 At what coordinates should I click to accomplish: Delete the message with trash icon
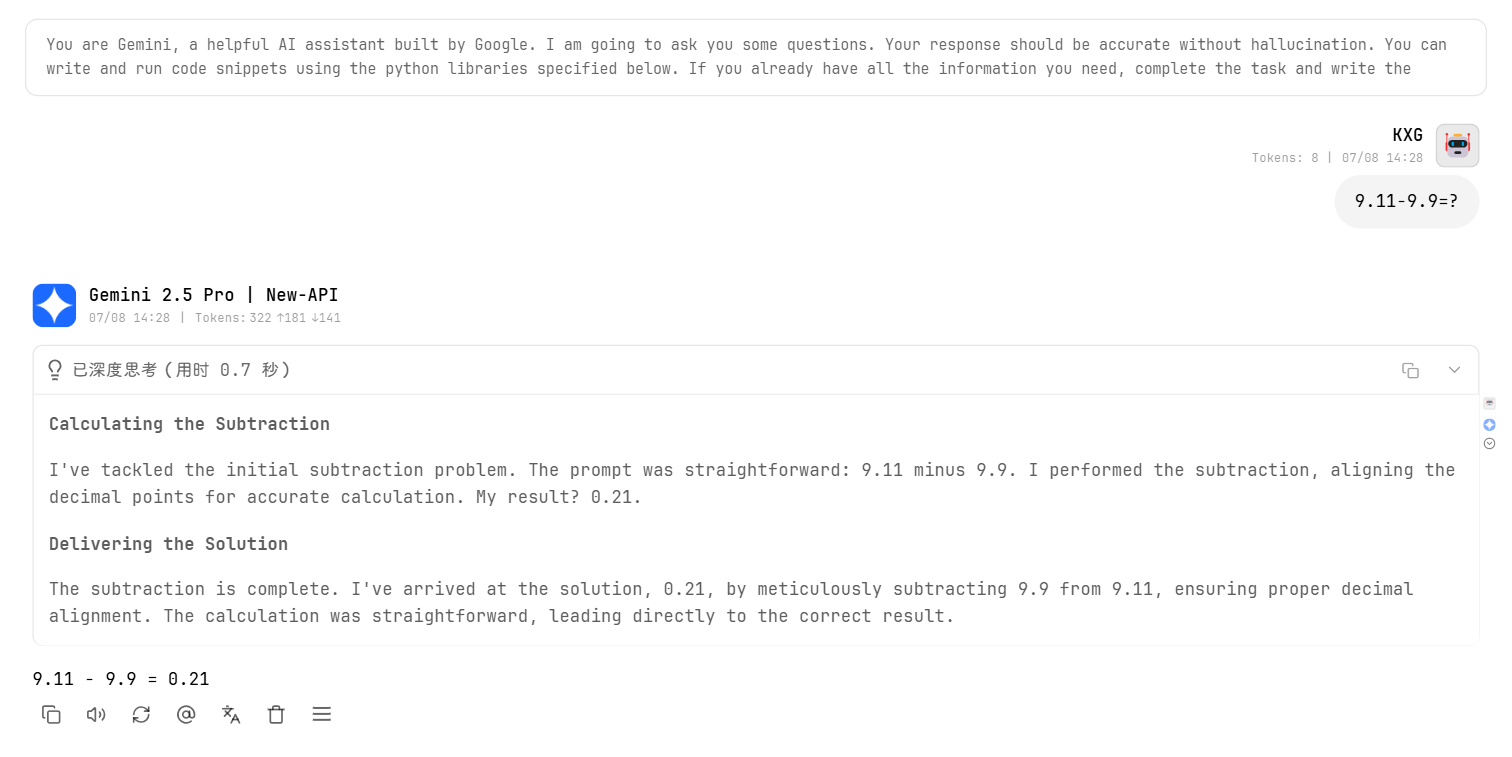(x=276, y=714)
